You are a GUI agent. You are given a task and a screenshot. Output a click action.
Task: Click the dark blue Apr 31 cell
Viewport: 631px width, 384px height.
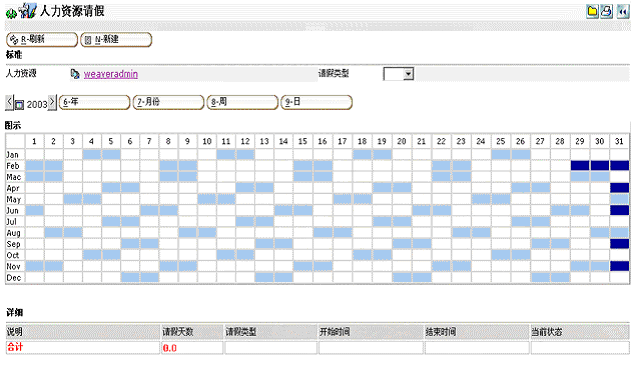coord(619,188)
